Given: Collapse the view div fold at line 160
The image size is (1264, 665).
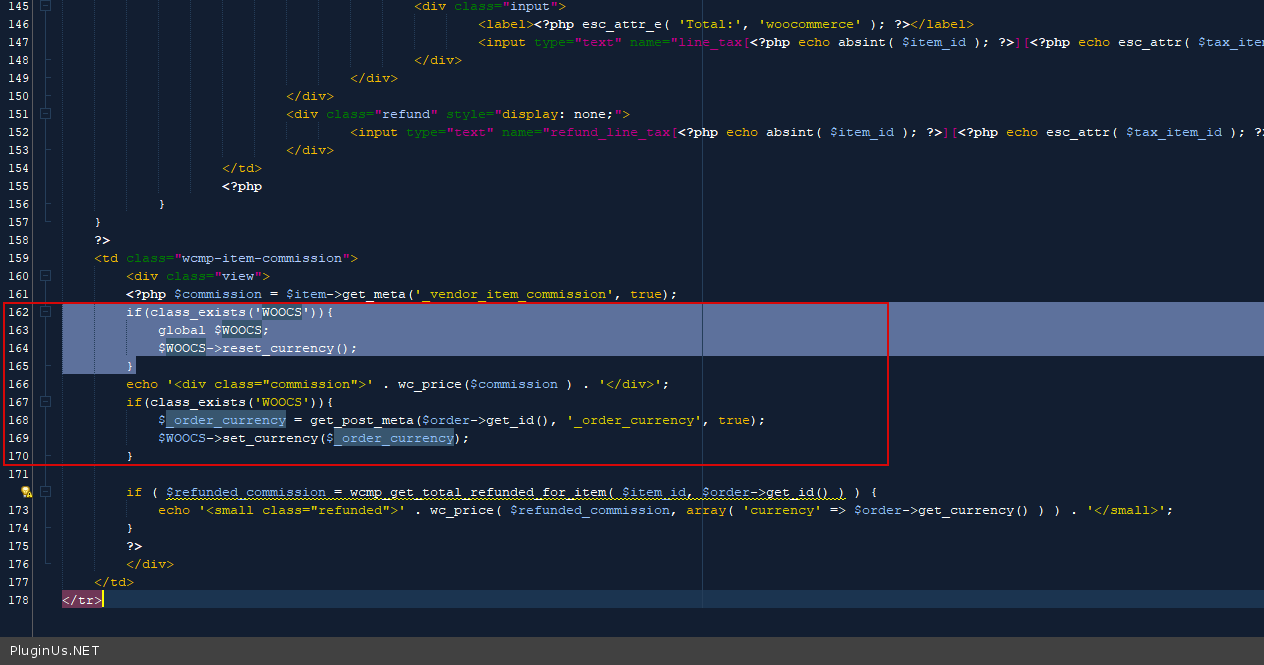Looking at the screenshot, I should (x=45, y=276).
